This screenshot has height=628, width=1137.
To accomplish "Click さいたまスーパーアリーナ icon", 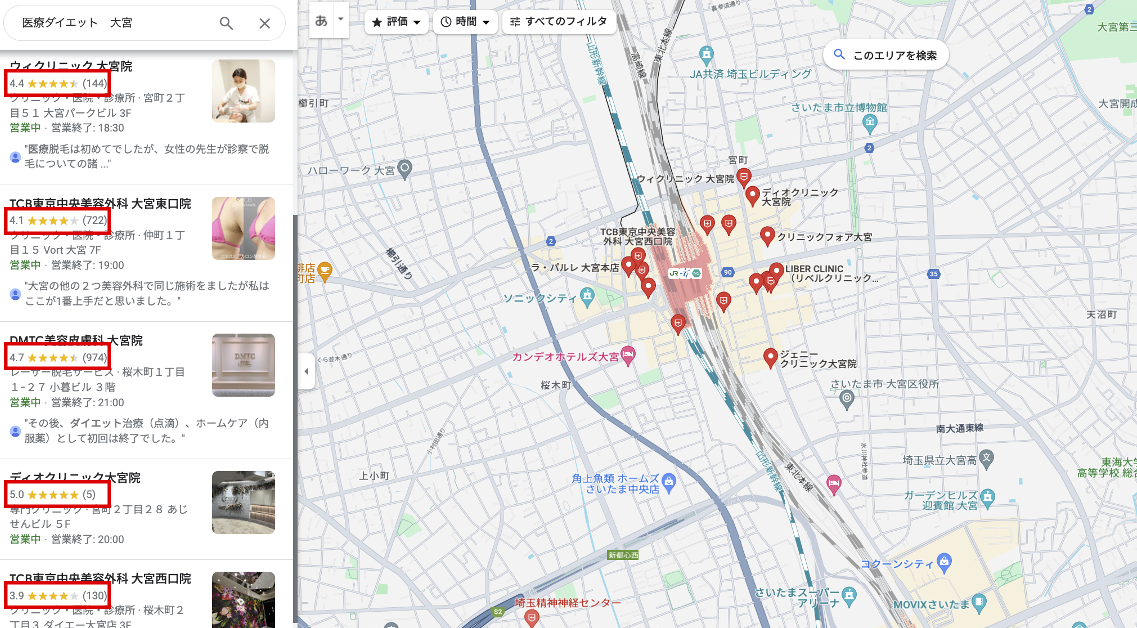I will tap(850, 596).
